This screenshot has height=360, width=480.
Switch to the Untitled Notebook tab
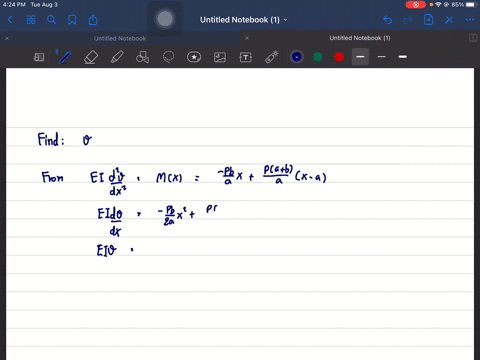click(x=120, y=38)
